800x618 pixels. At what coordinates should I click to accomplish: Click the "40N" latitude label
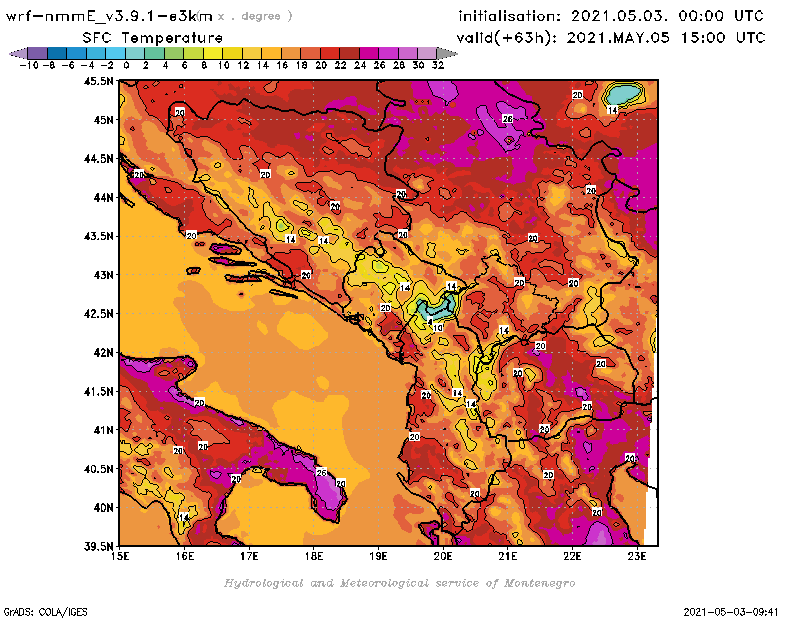[x=104, y=508]
